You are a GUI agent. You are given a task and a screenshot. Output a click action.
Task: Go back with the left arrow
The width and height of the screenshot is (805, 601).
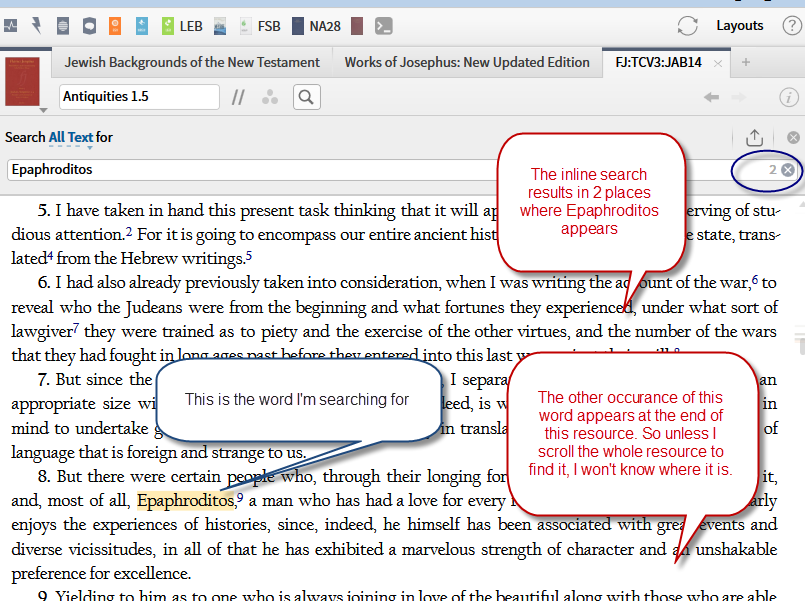(711, 97)
